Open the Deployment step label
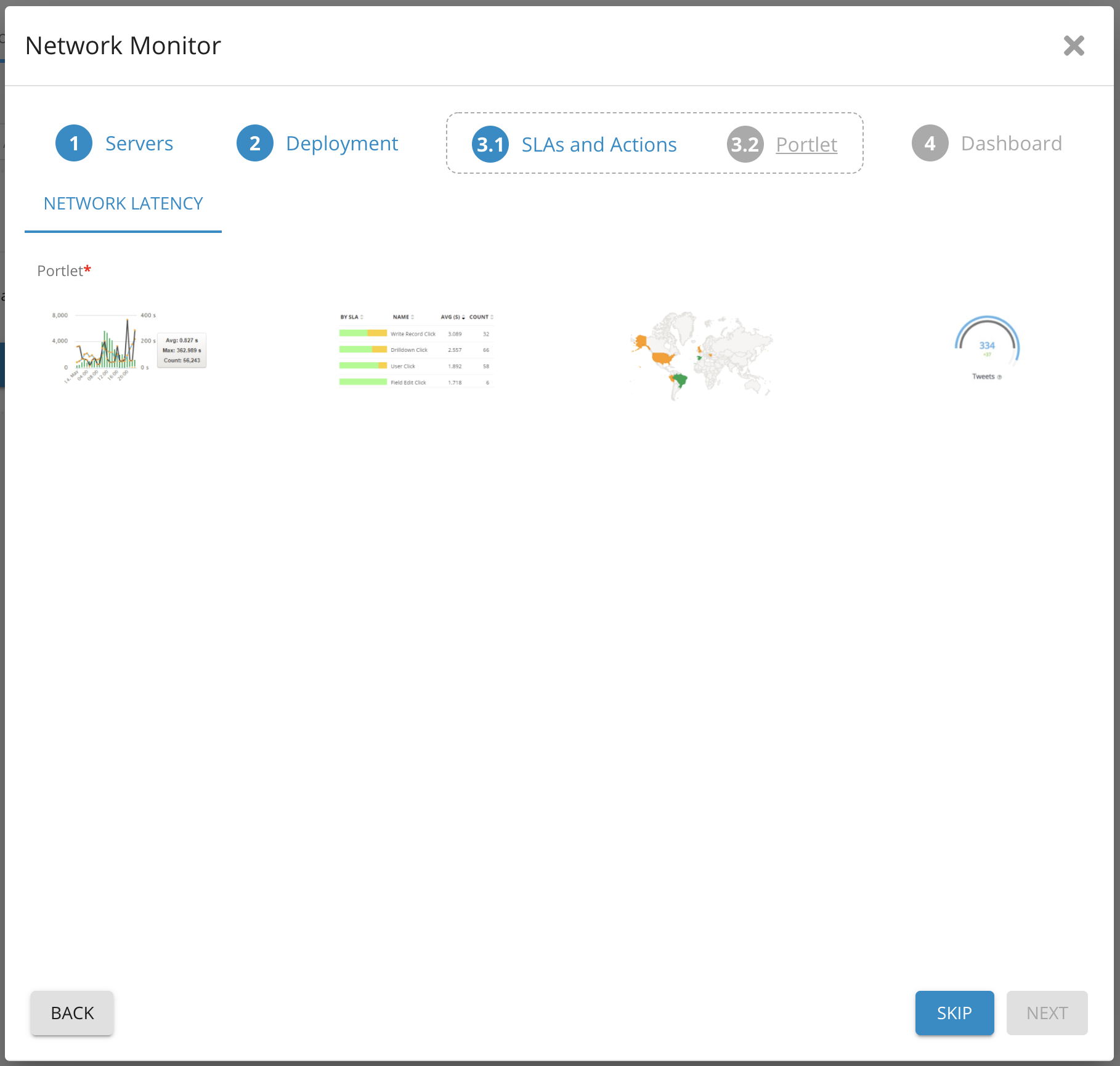Viewport: 1120px width, 1066px height. 342,144
